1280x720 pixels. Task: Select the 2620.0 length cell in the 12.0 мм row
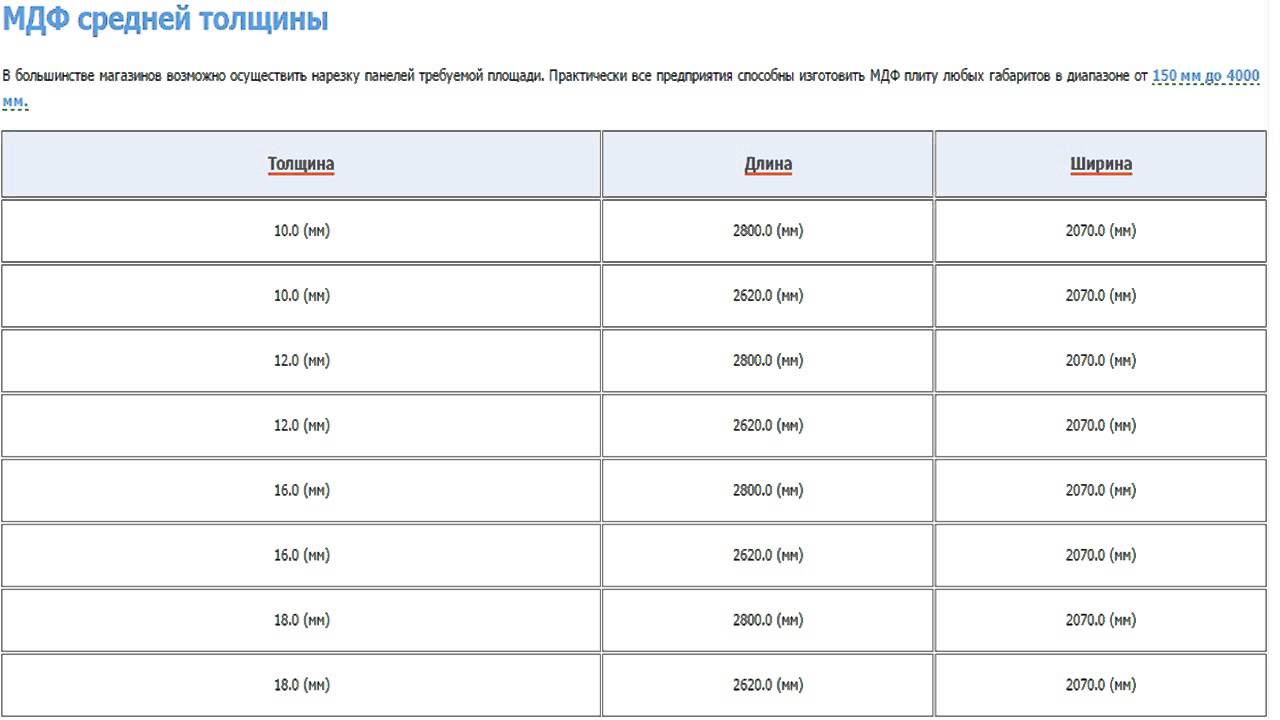coord(768,426)
